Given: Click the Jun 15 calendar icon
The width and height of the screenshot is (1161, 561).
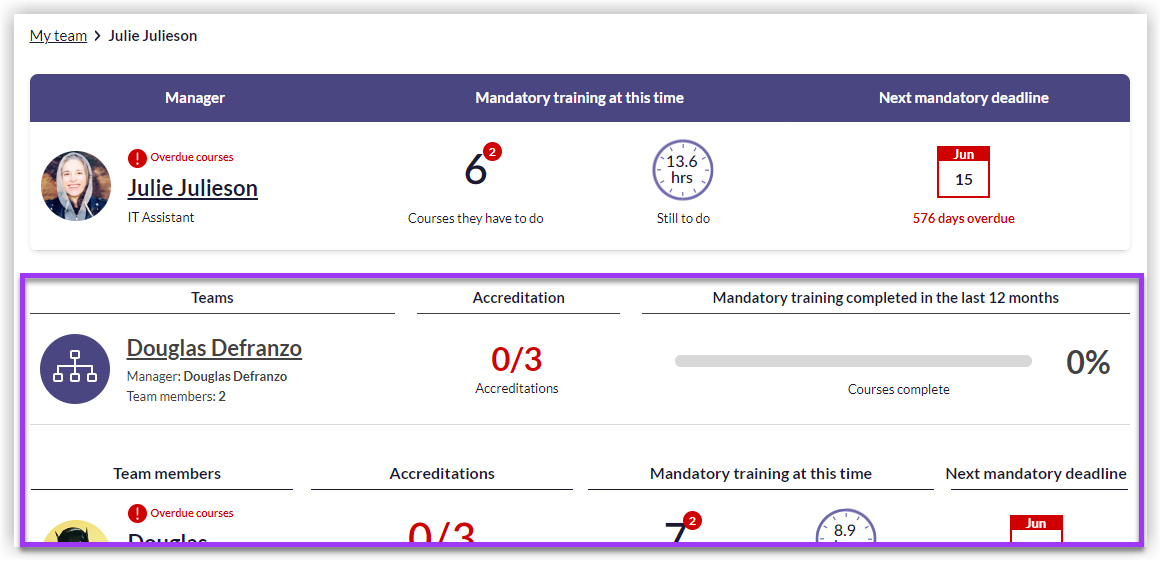Looking at the screenshot, I should pyautogui.click(x=963, y=172).
